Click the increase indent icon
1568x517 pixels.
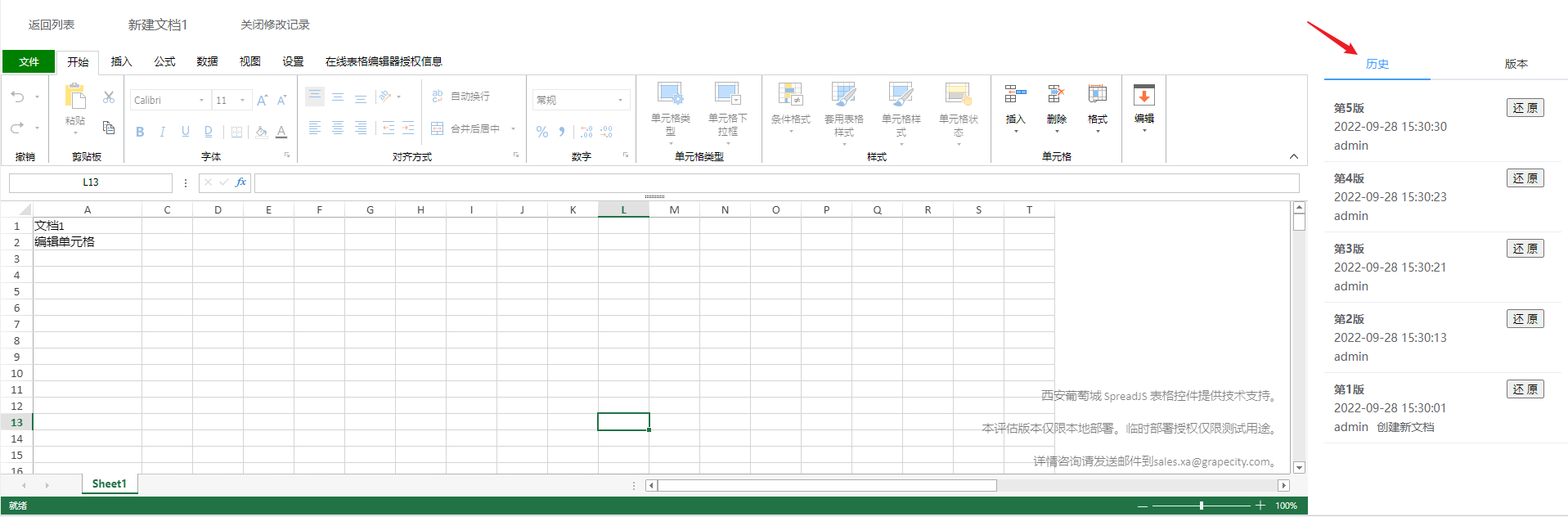click(408, 128)
